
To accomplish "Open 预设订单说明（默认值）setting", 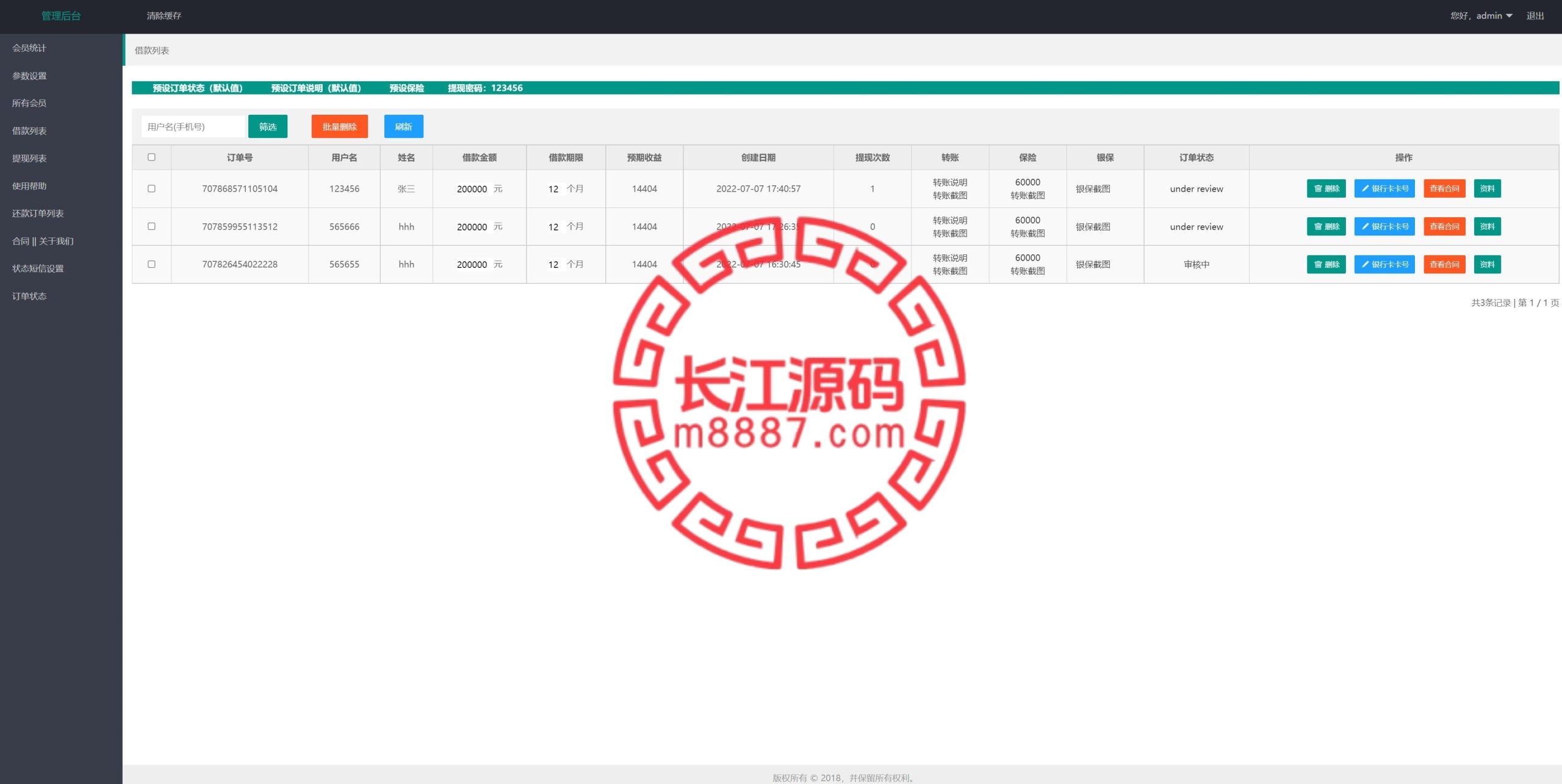I will tap(316, 88).
